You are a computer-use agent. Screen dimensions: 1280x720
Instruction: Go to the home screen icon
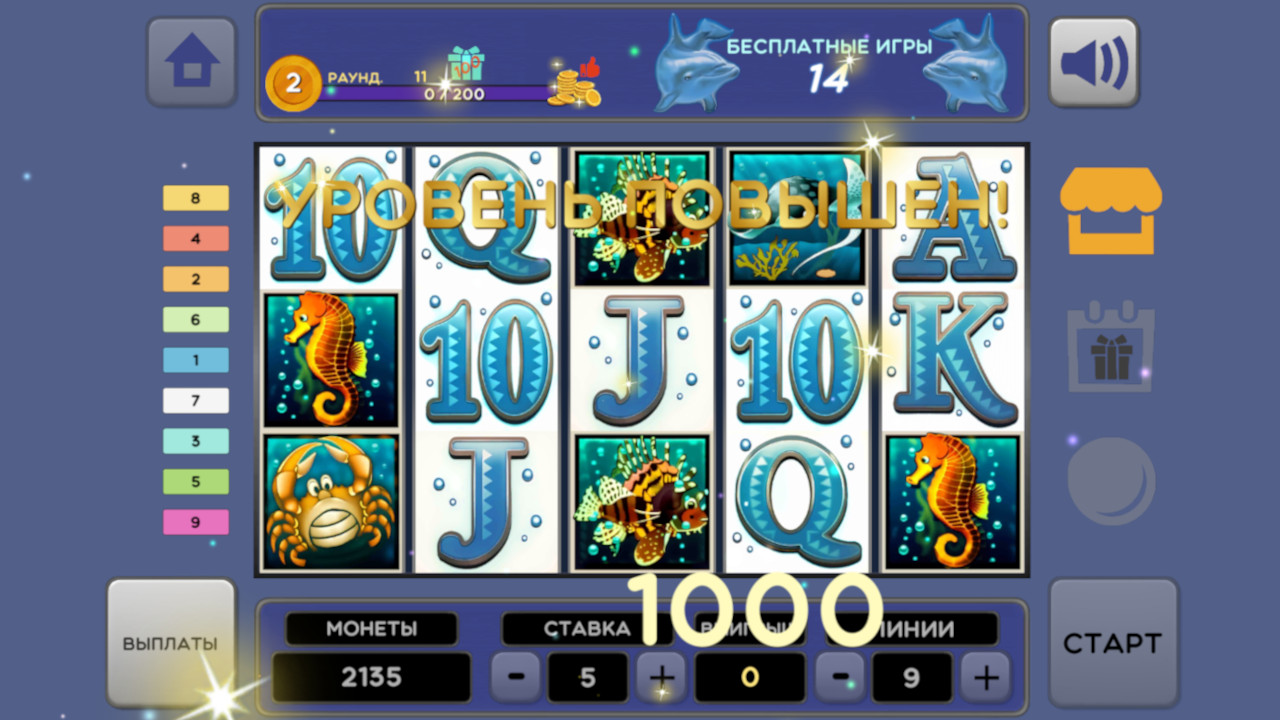(x=192, y=62)
